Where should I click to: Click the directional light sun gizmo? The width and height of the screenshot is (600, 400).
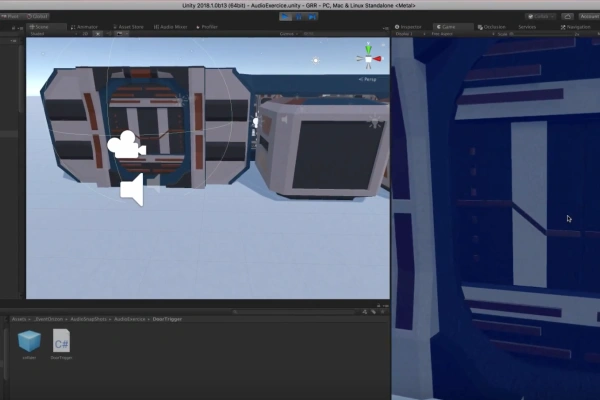click(315, 60)
